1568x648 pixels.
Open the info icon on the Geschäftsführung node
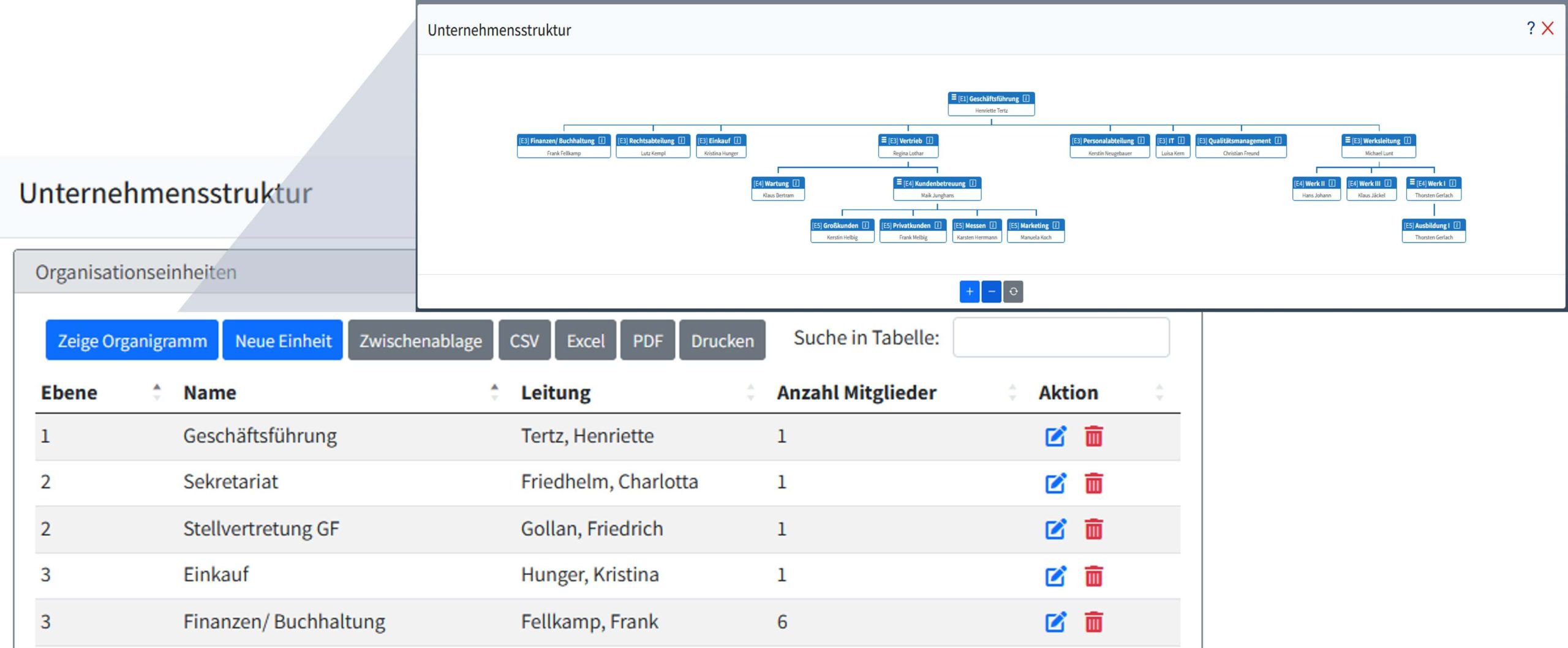pos(1025,99)
